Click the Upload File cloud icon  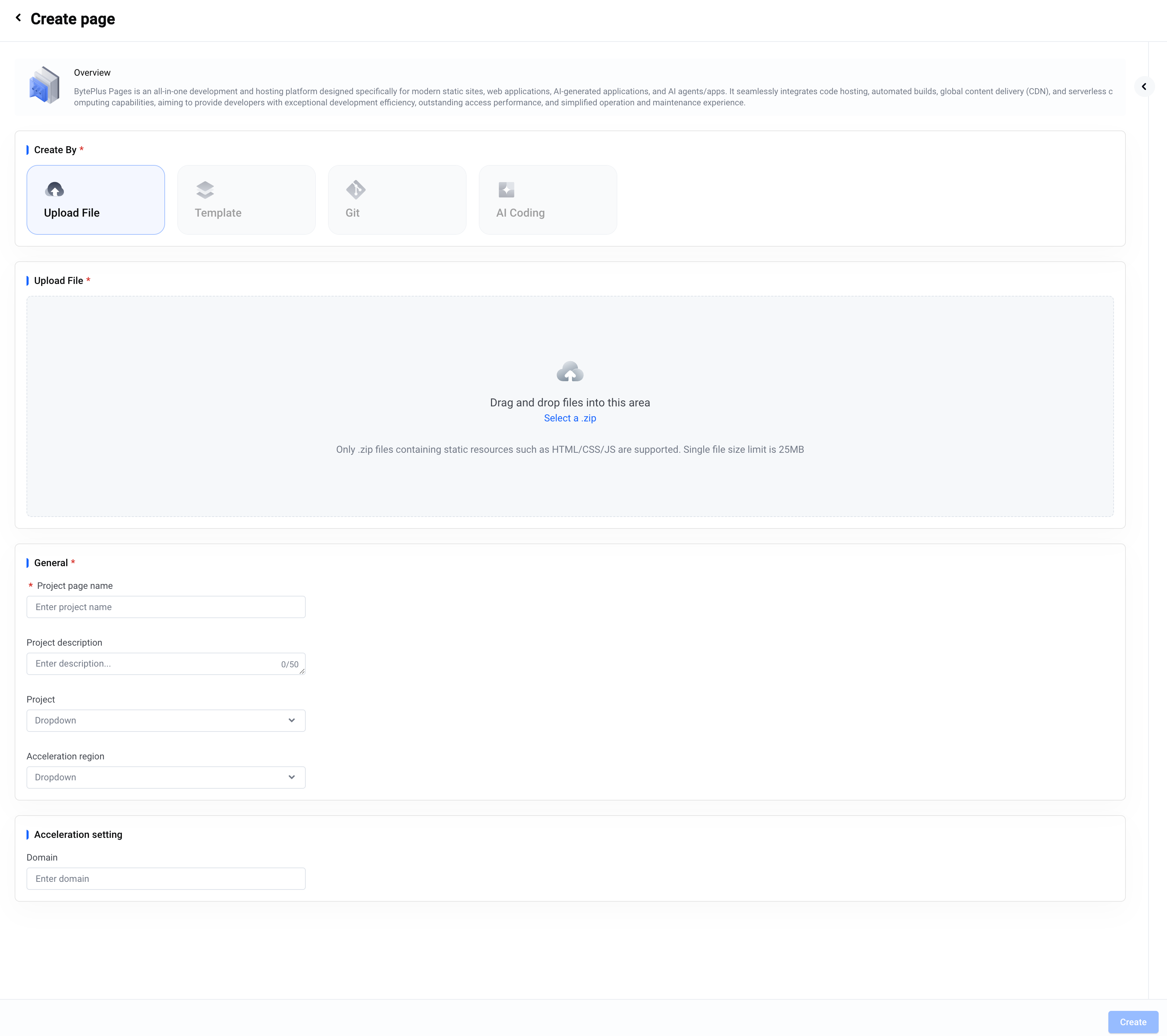pyautogui.click(x=54, y=189)
